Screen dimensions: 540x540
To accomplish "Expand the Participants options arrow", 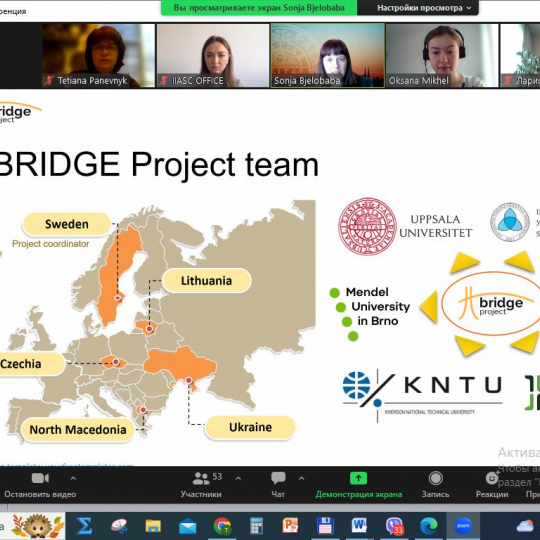I will pyautogui.click(x=238, y=478).
